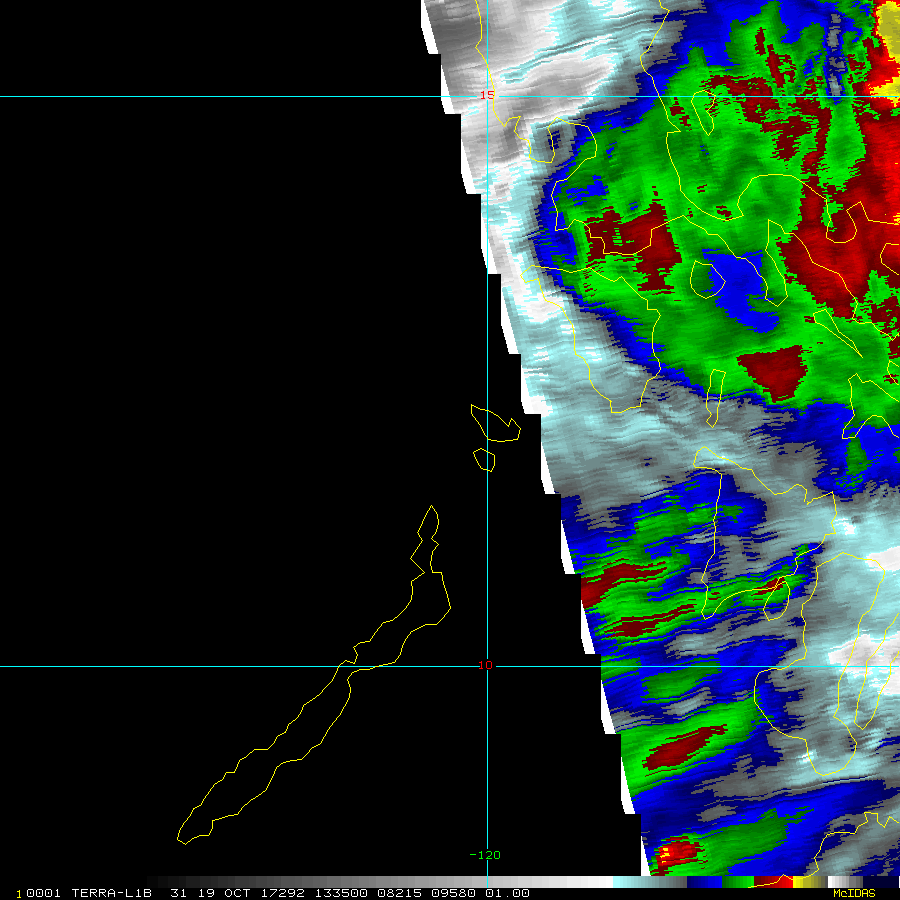Click the red 10 latitude label
Image resolution: width=900 pixels, height=900 pixels.
486,665
